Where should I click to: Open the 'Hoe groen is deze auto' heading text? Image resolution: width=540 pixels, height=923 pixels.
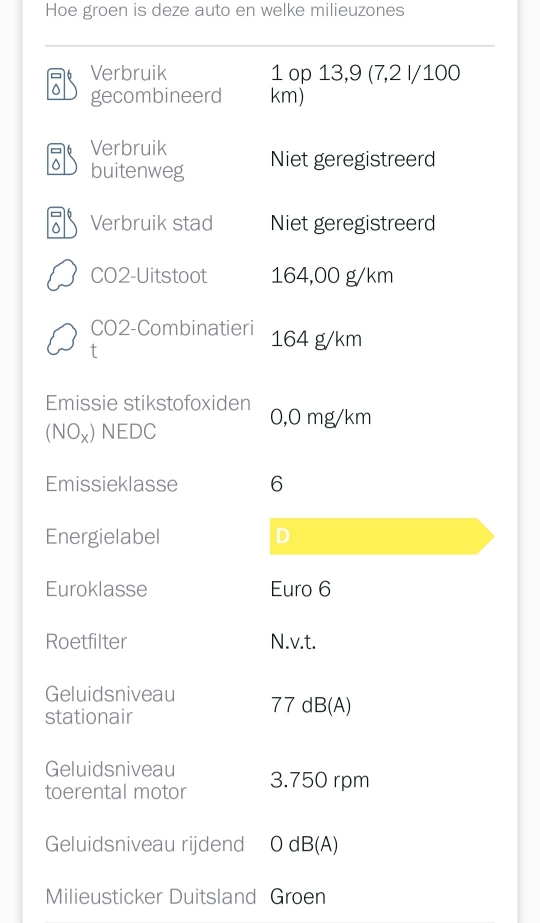click(225, 10)
